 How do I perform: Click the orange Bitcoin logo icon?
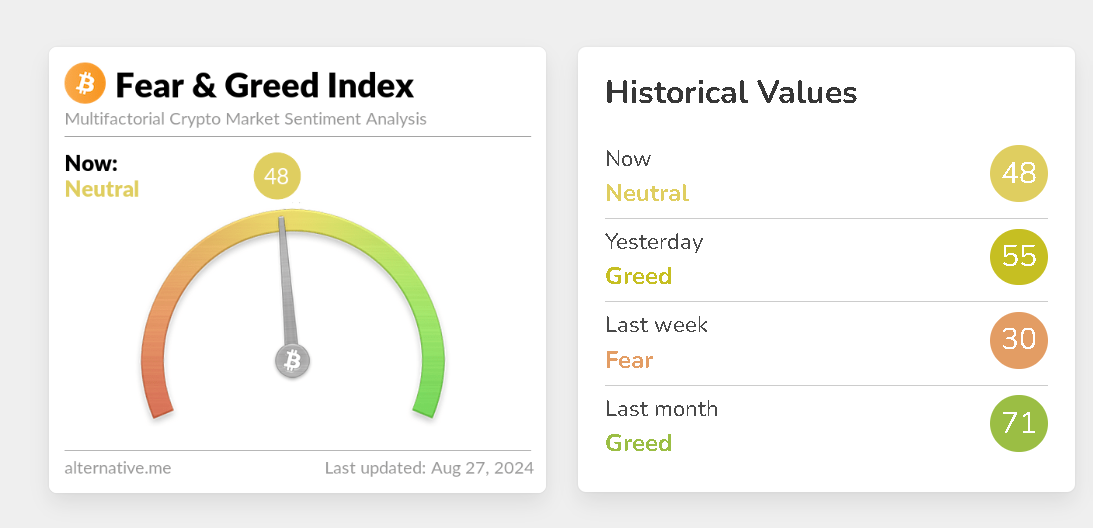pyautogui.click(x=85, y=84)
